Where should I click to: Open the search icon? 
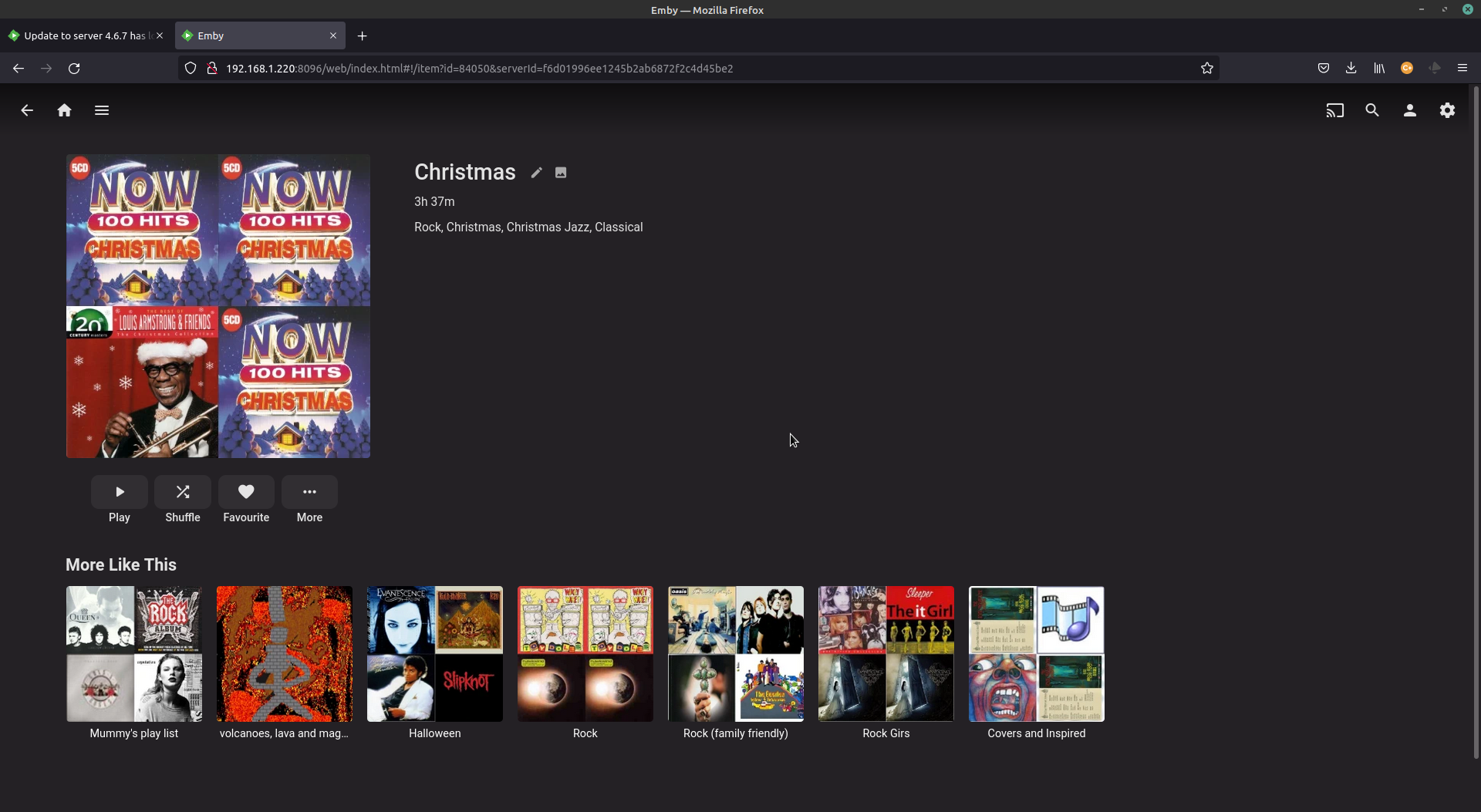(1372, 110)
